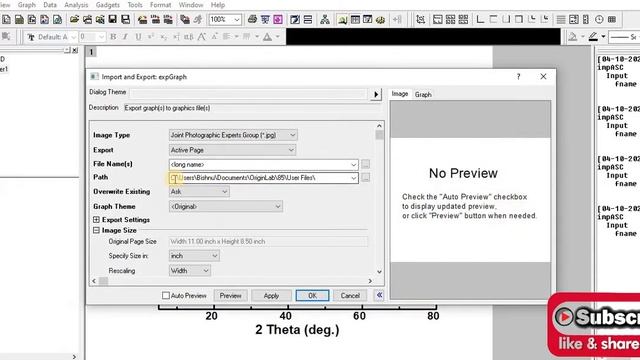640x360 pixels.
Task: Click the L-shaped axis layer icon
Action: tap(480, 19)
